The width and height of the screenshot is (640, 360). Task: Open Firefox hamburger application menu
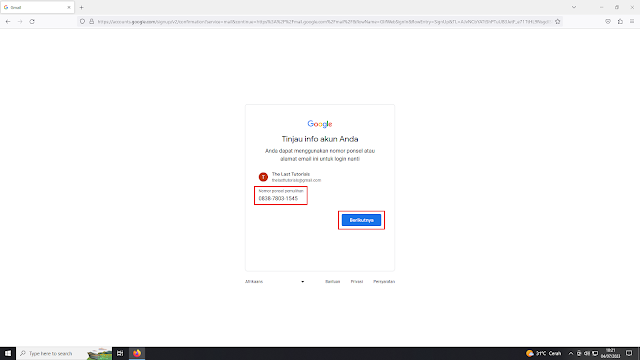(x=632, y=22)
